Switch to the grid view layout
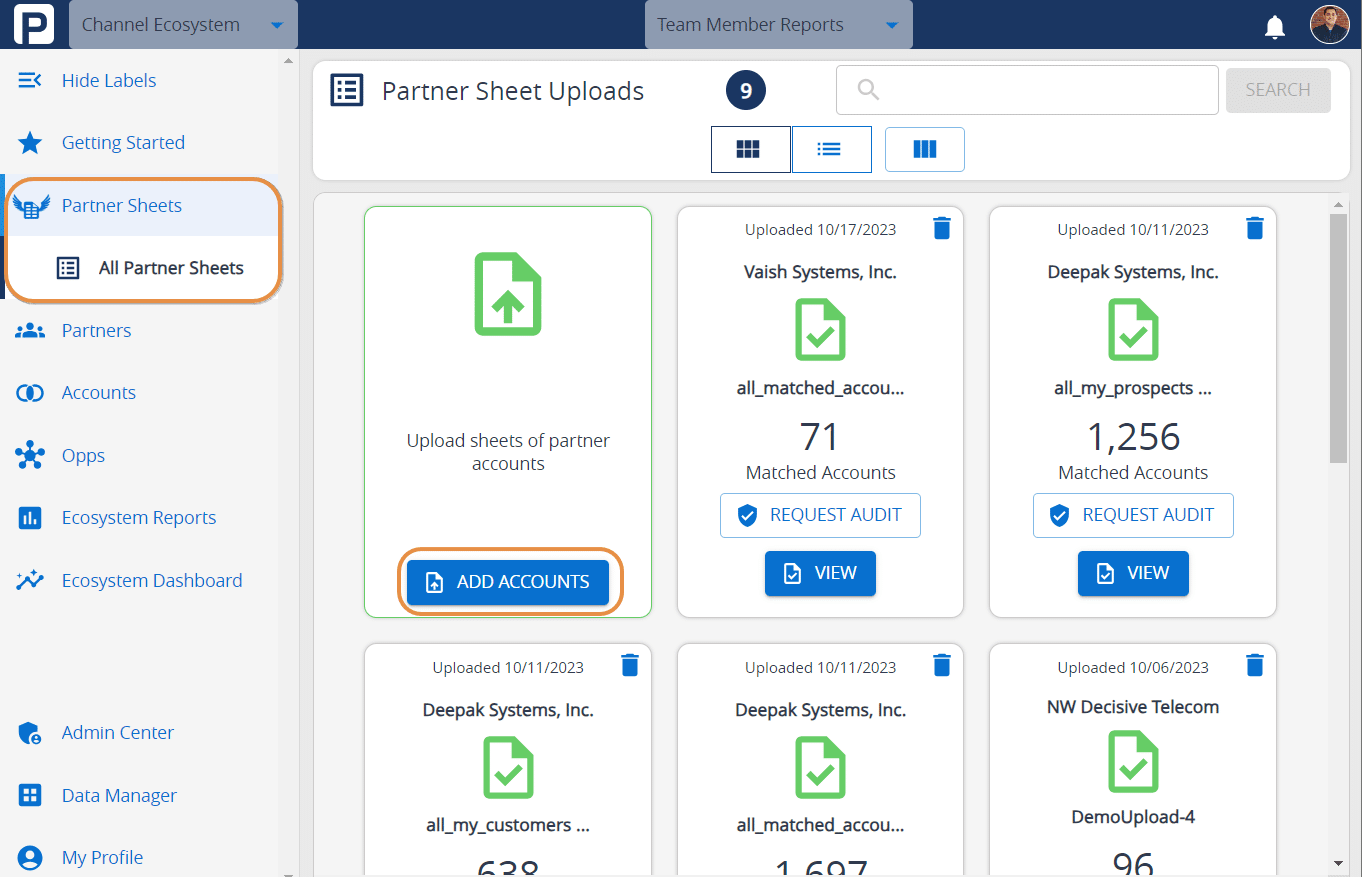1362x877 pixels. click(750, 149)
